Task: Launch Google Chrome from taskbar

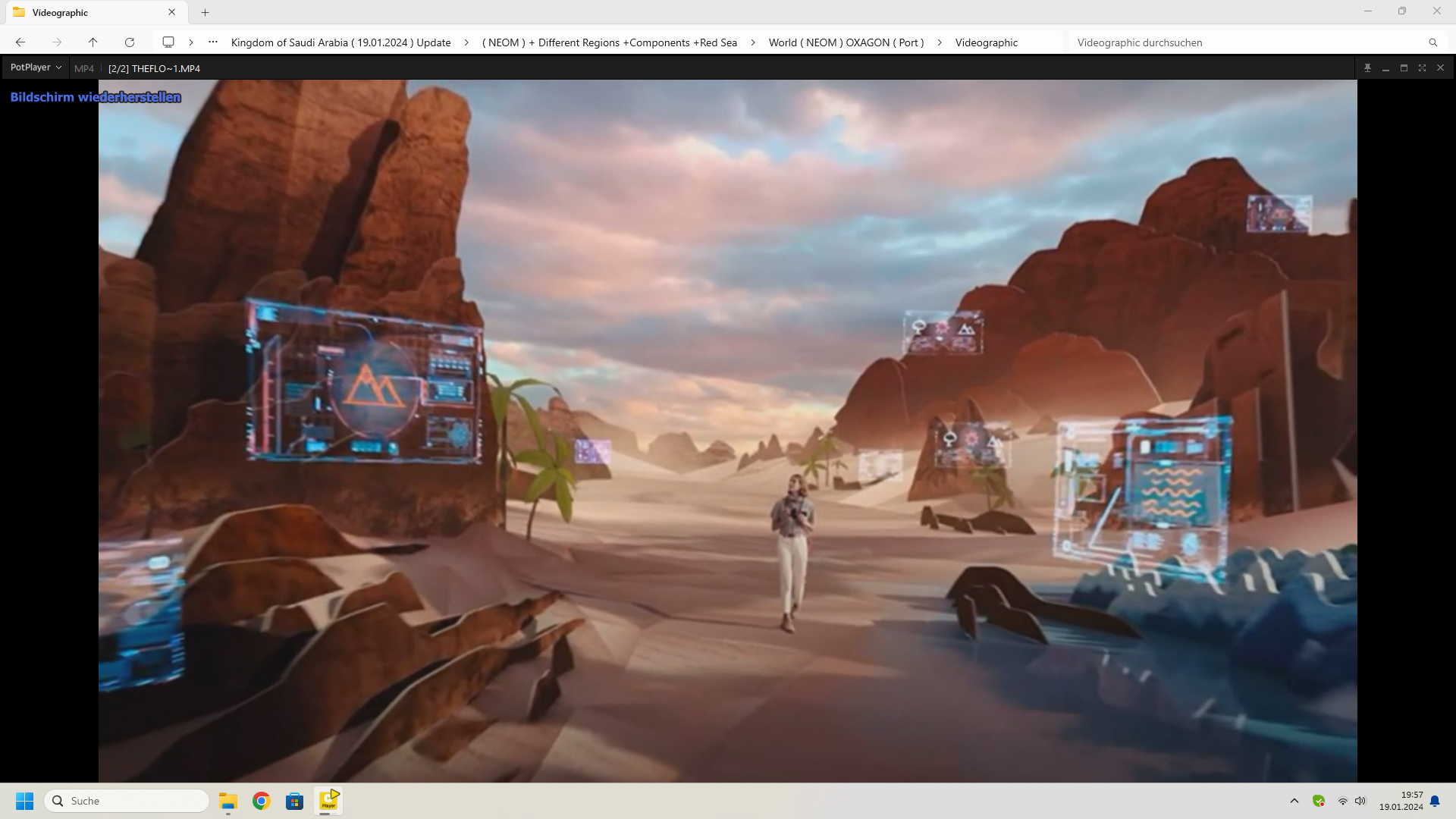Action: click(x=262, y=801)
